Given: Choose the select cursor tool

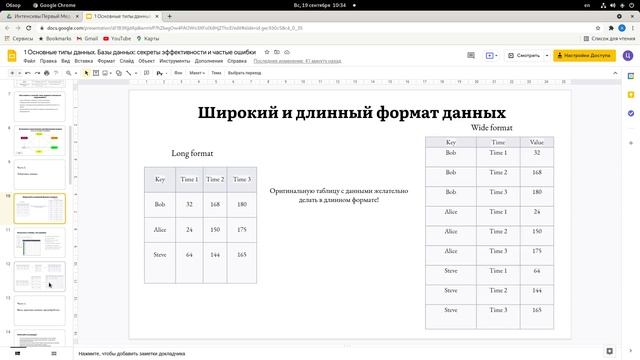Looking at the screenshot, I should [x=86, y=73].
